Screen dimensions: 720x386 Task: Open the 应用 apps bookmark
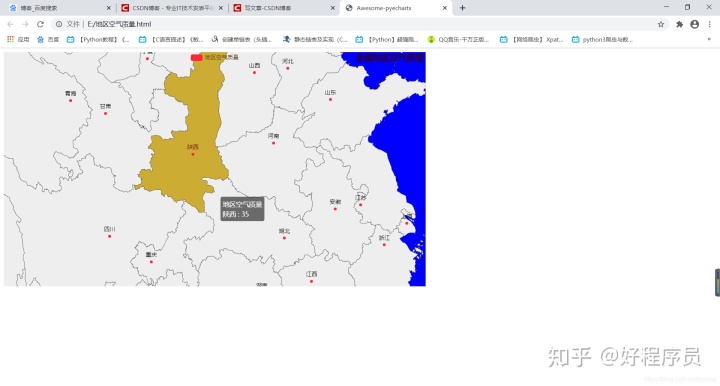coord(18,39)
